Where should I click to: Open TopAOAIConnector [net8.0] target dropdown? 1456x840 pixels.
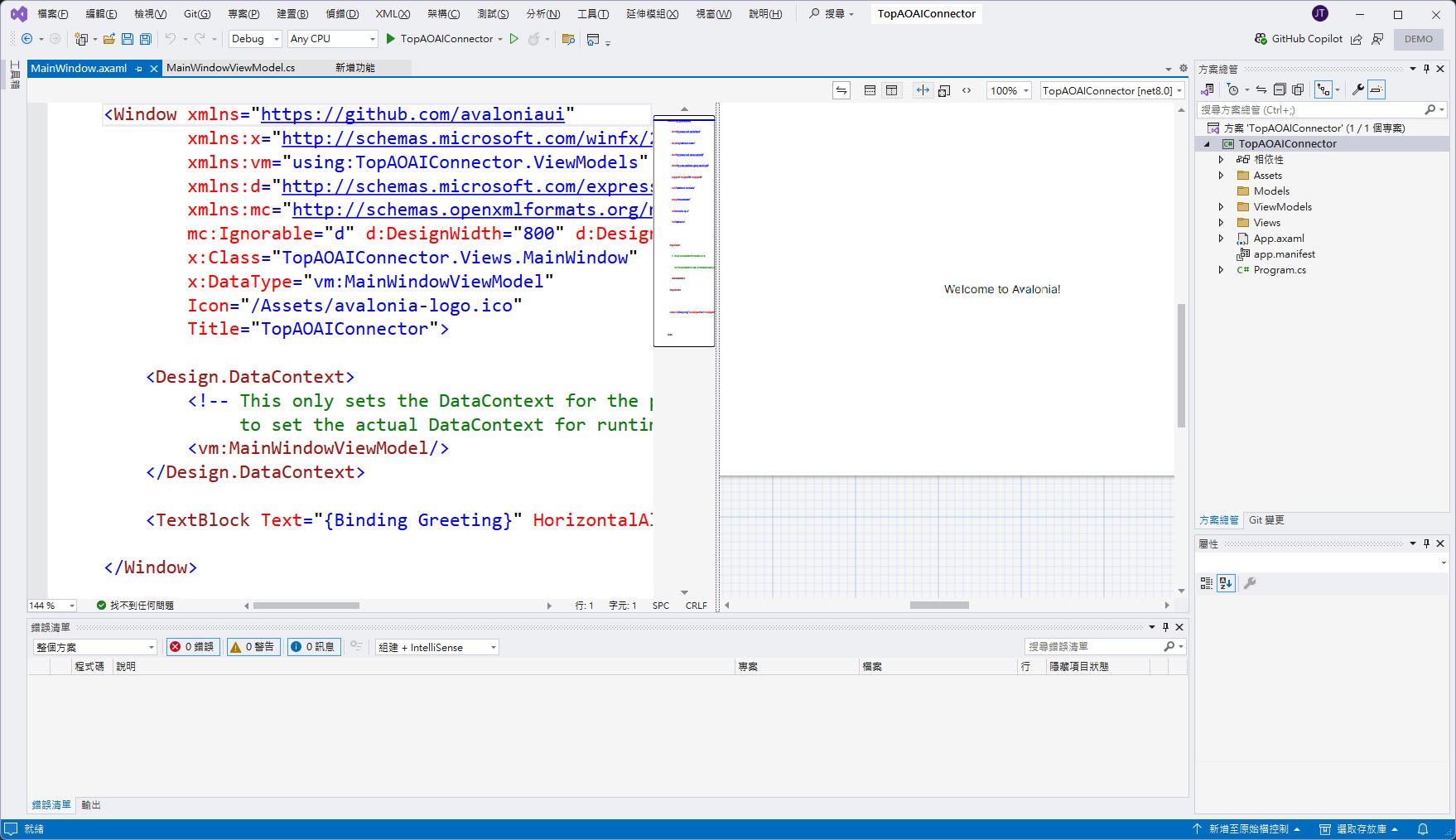point(1112,90)
